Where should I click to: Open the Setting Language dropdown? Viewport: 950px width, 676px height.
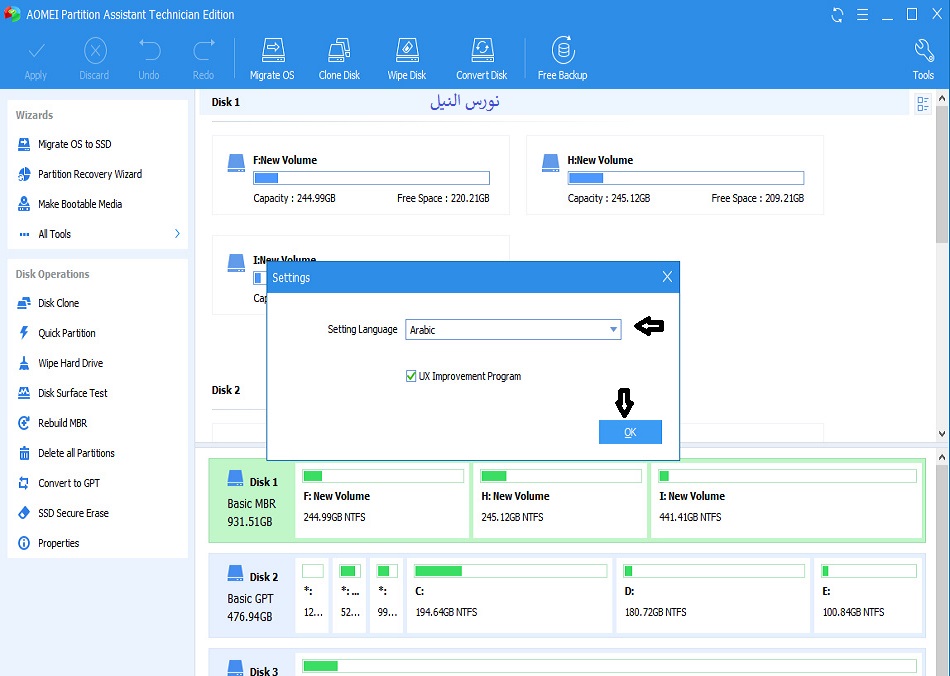(513, 329)
